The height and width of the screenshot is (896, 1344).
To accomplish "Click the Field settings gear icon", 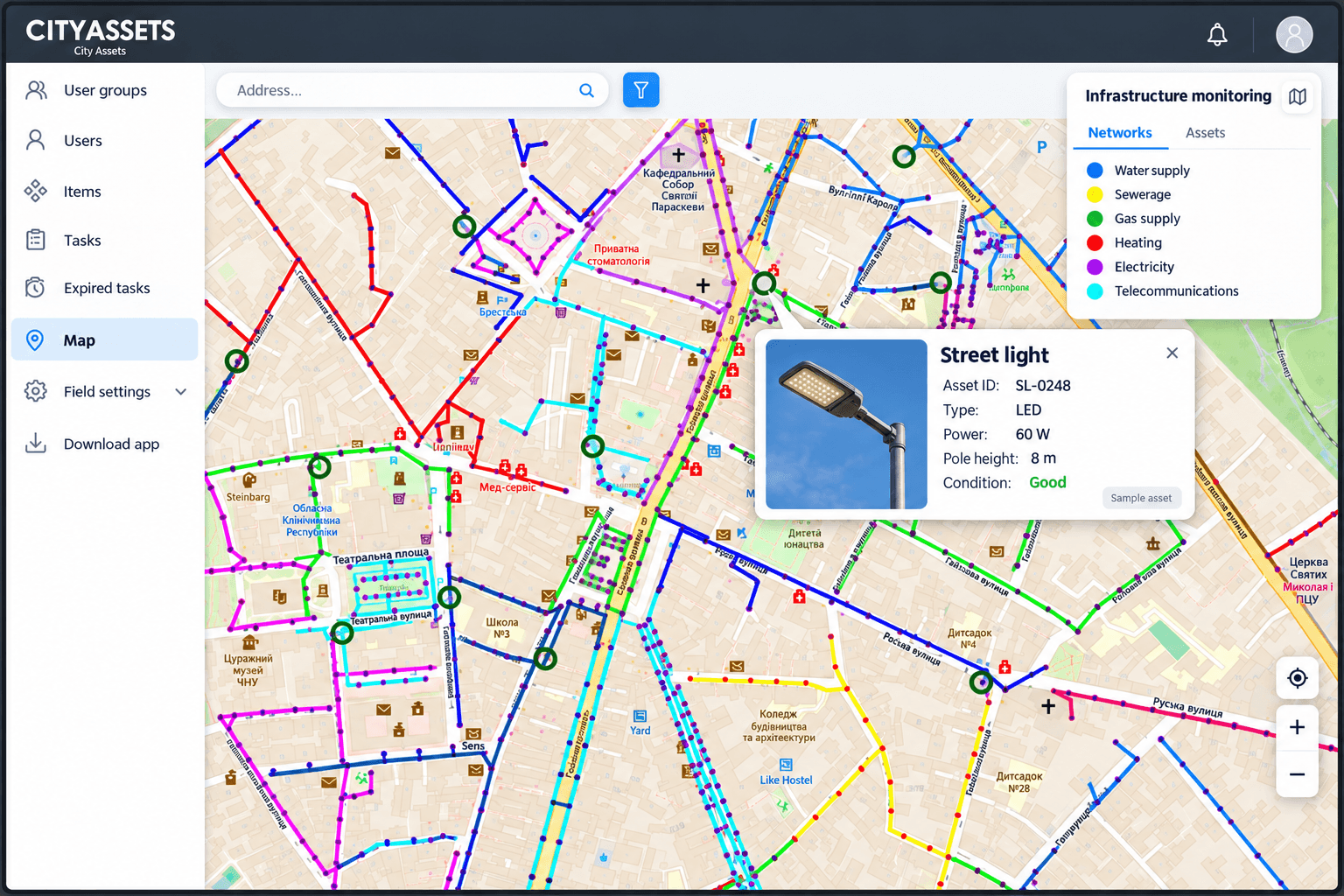I will tap(36, 391).
